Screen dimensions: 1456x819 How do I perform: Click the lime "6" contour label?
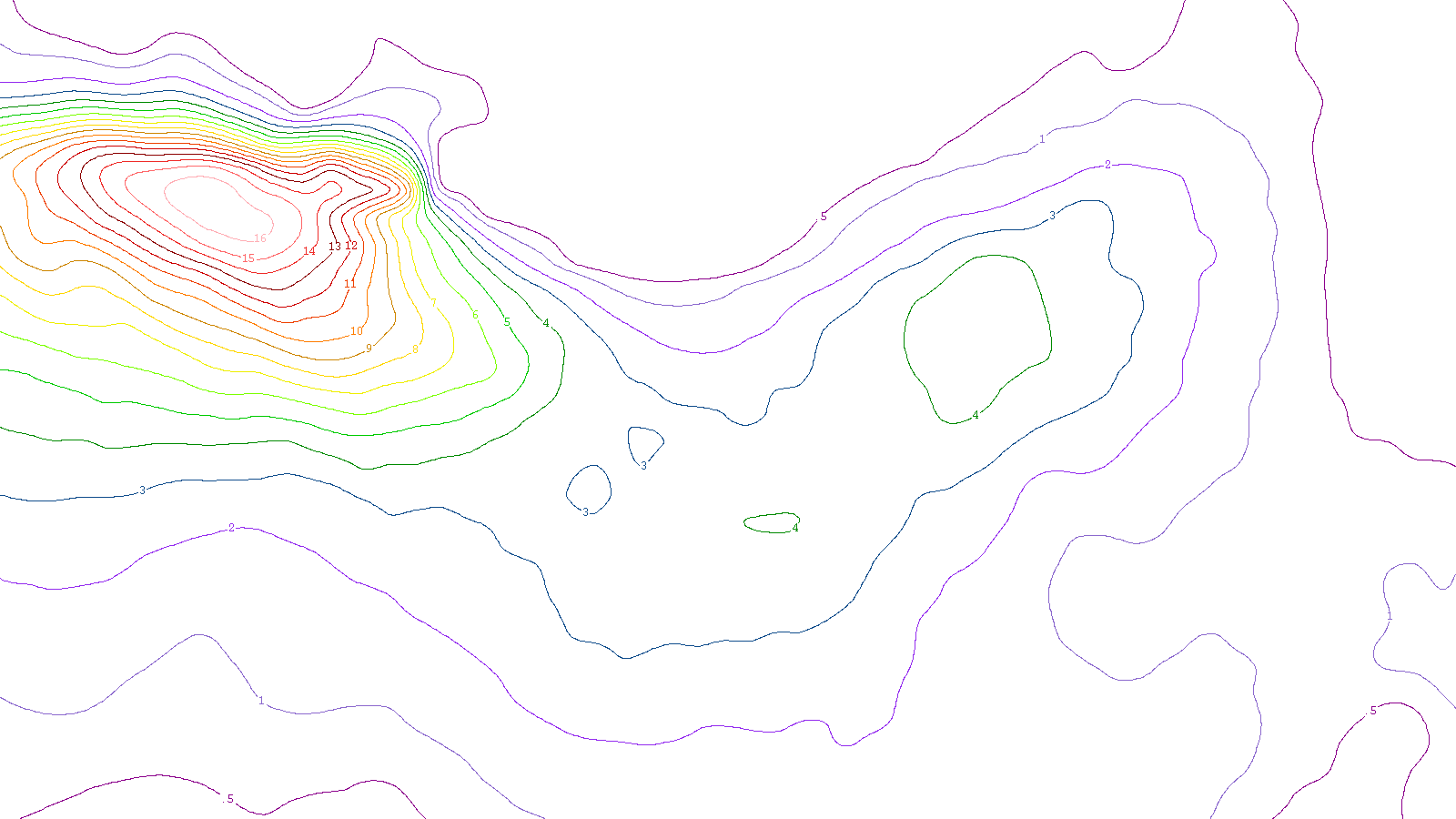click(475, 316)
